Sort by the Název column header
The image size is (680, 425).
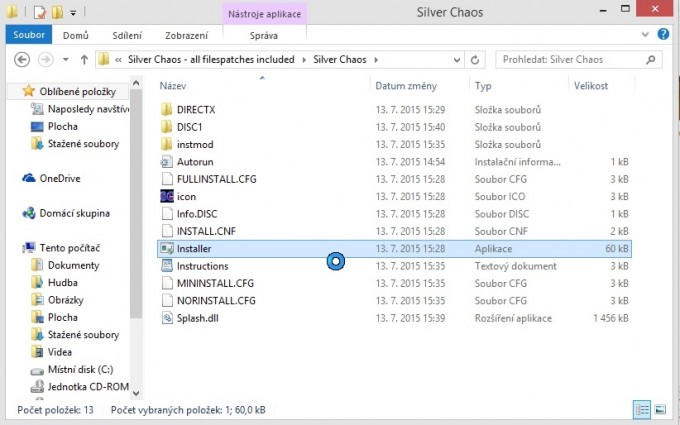(x=173, y=86)
